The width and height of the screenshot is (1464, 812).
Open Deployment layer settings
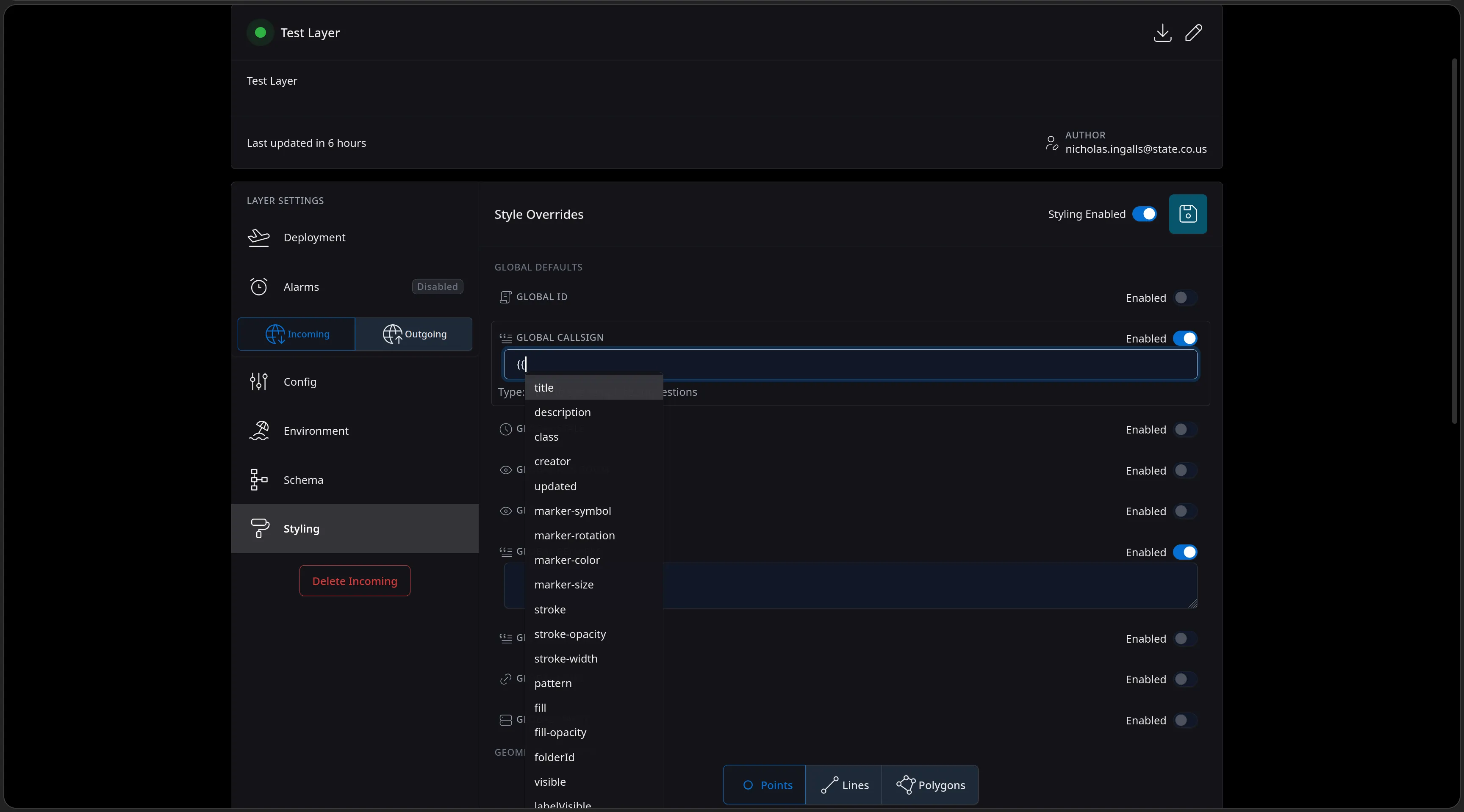click(x=355, y=238)
